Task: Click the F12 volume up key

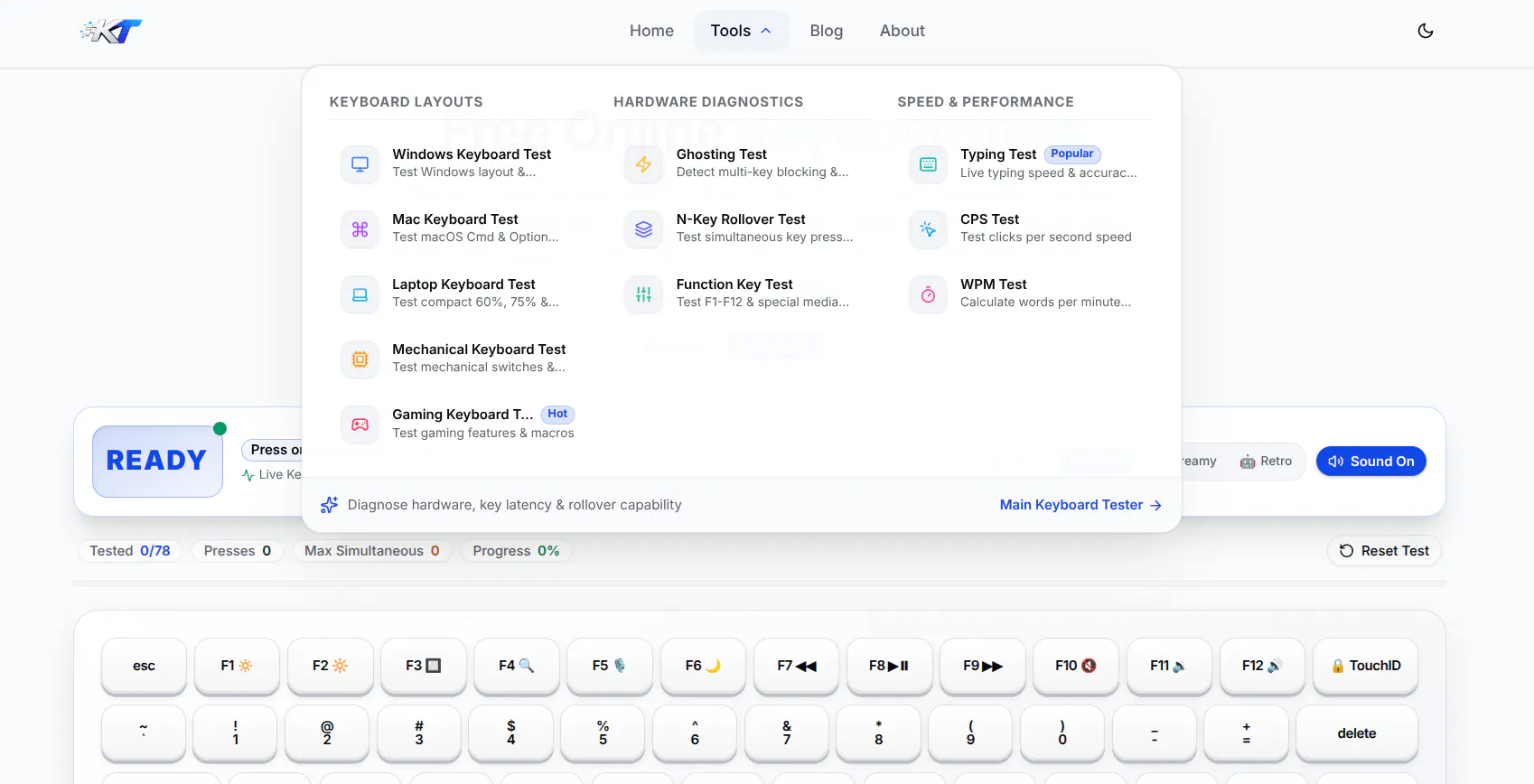Action: tap(1262, 667)
